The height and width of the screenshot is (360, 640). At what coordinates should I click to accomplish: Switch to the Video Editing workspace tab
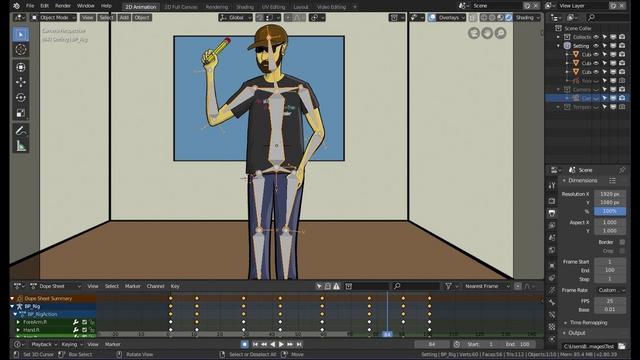coord(331,7)
